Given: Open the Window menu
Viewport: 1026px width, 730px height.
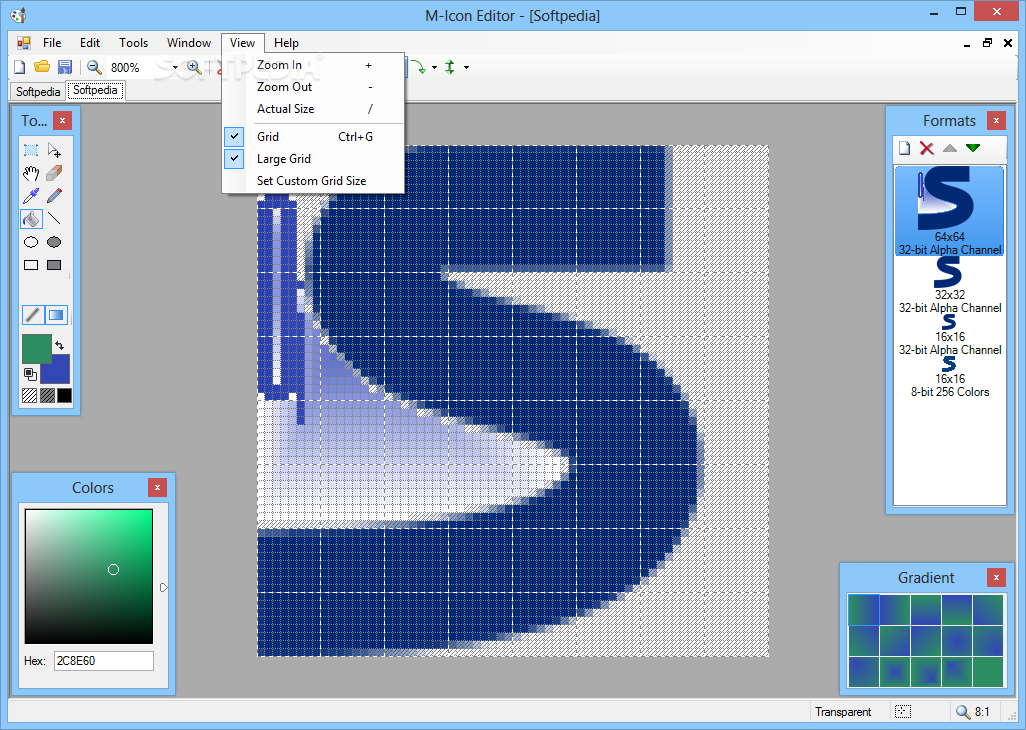Looking at the screenshot, I should (x=189, y=43).
